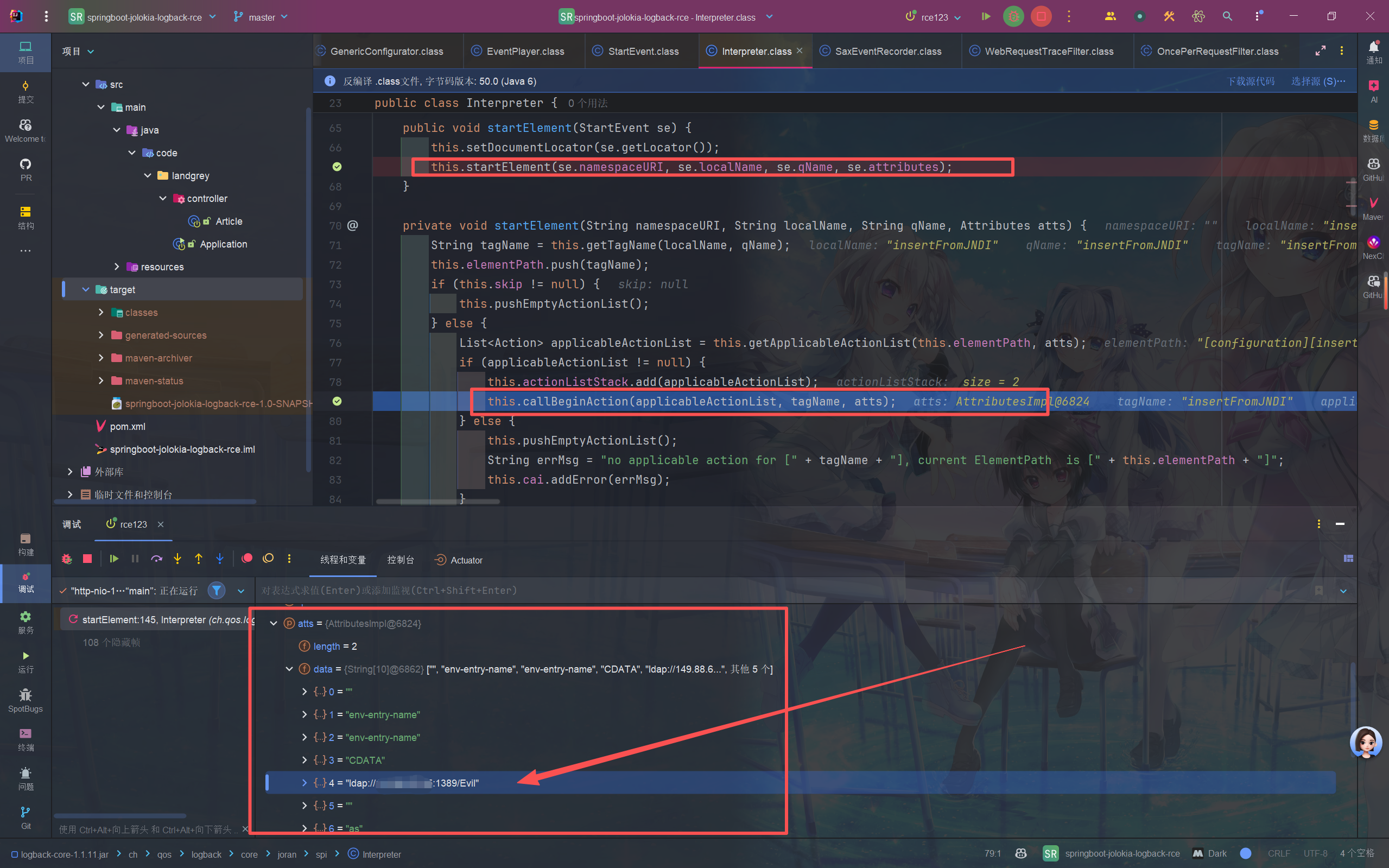
Task: Switch to 控制台 console tab
Action: (x=400, y=560)
